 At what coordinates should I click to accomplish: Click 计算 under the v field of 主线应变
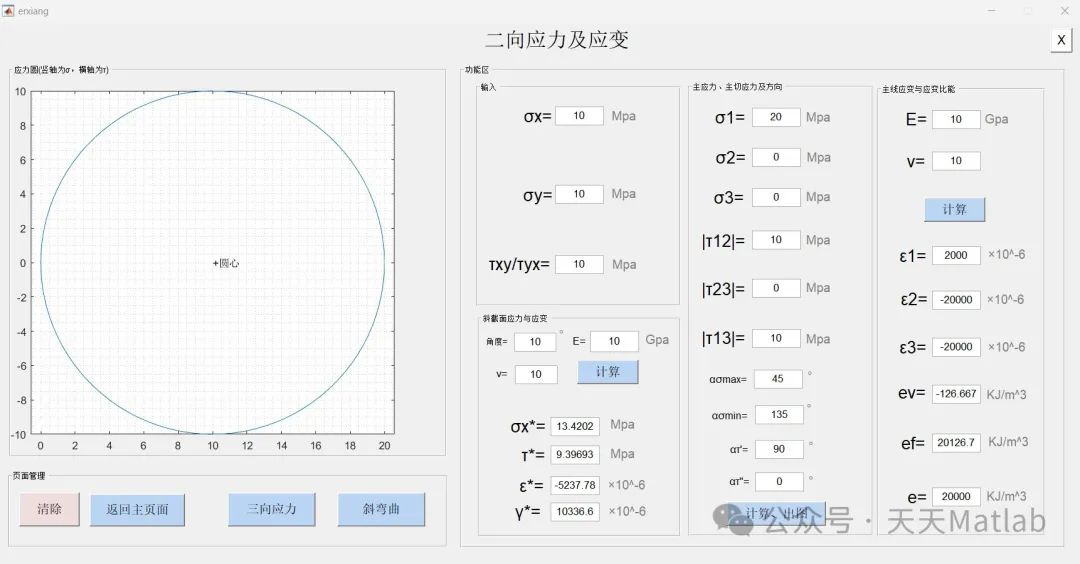pyautogui.click(x=955, y=209)
